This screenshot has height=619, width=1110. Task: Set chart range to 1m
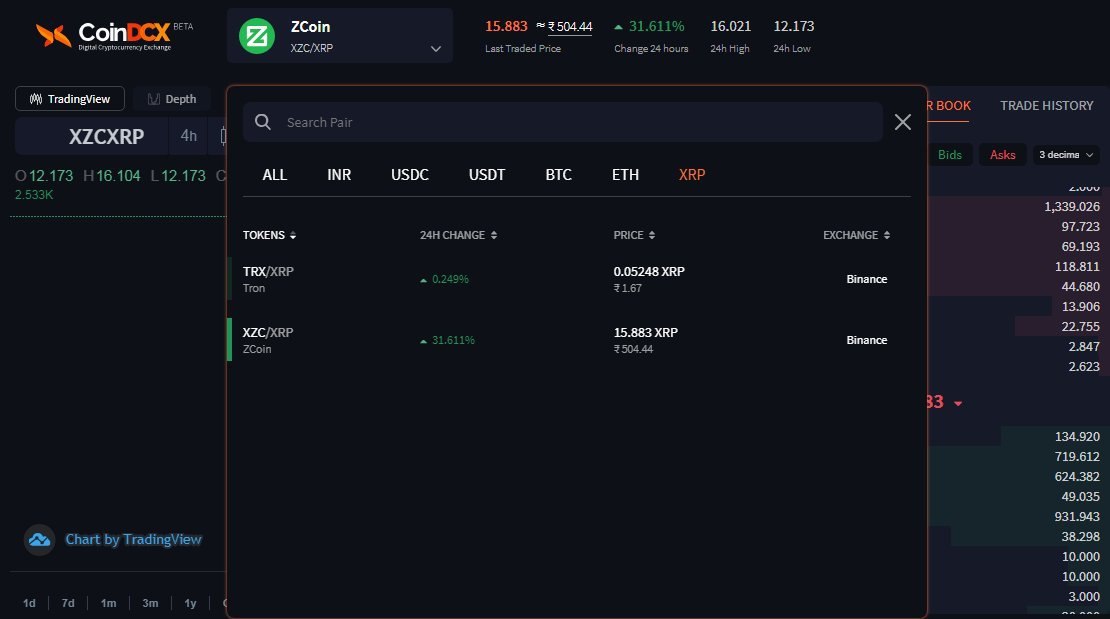108,603
